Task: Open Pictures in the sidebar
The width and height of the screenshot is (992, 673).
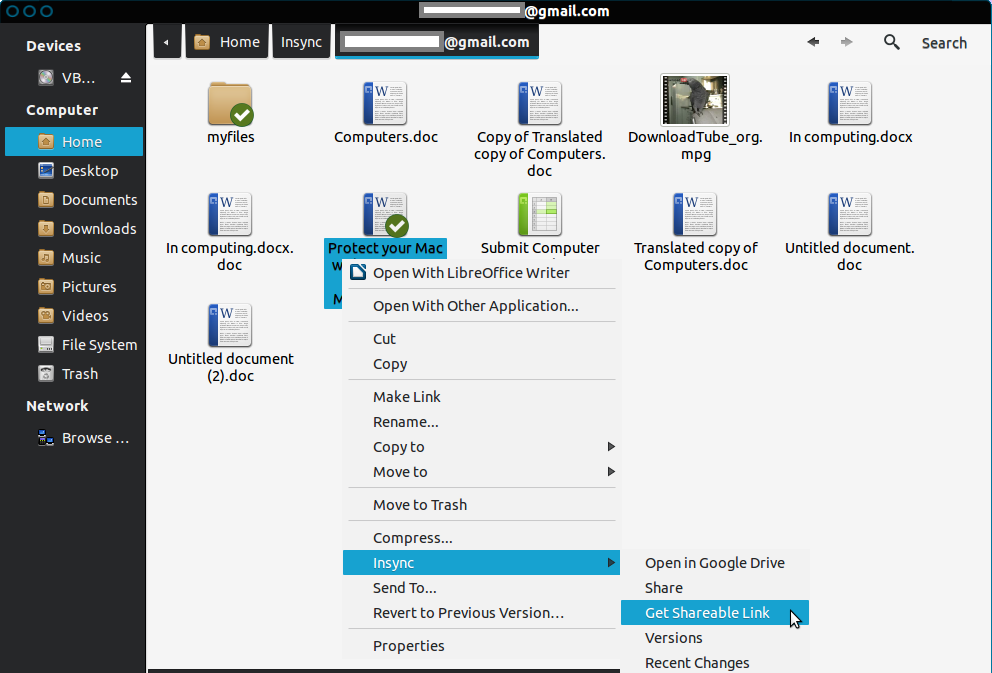Action: [74, 287]
